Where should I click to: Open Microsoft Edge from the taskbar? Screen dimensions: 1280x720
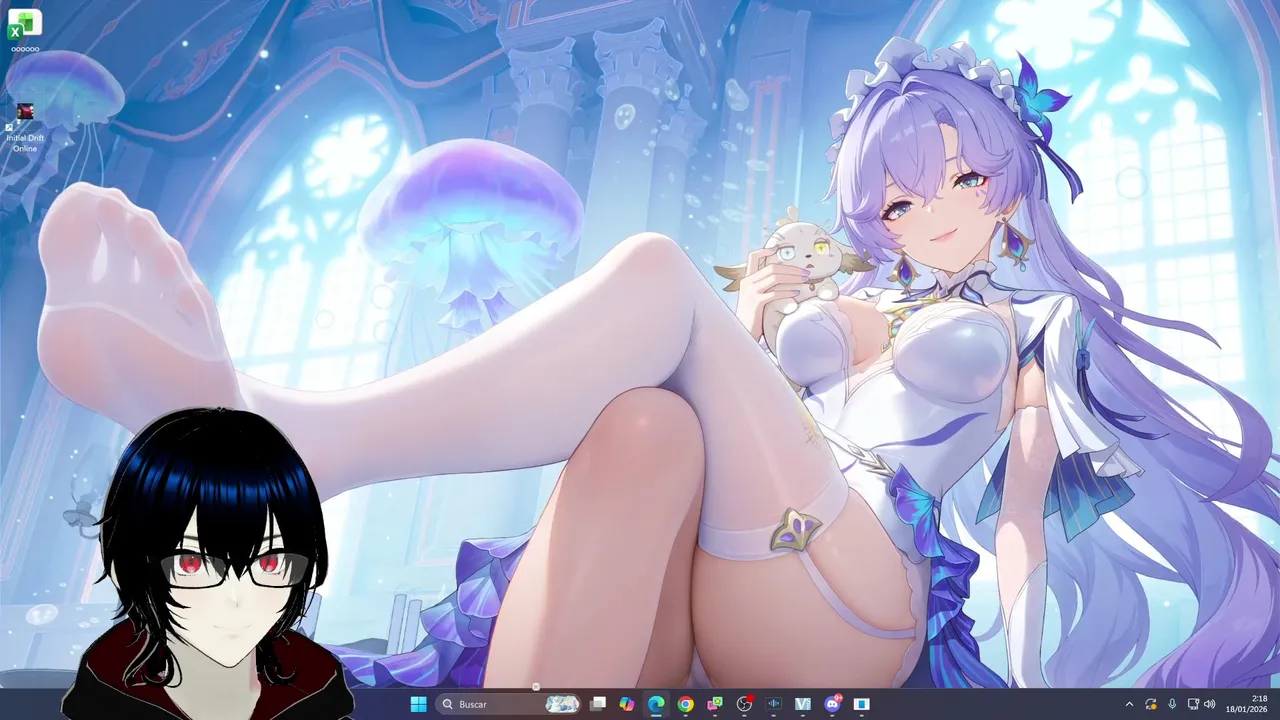coord(656,704)
